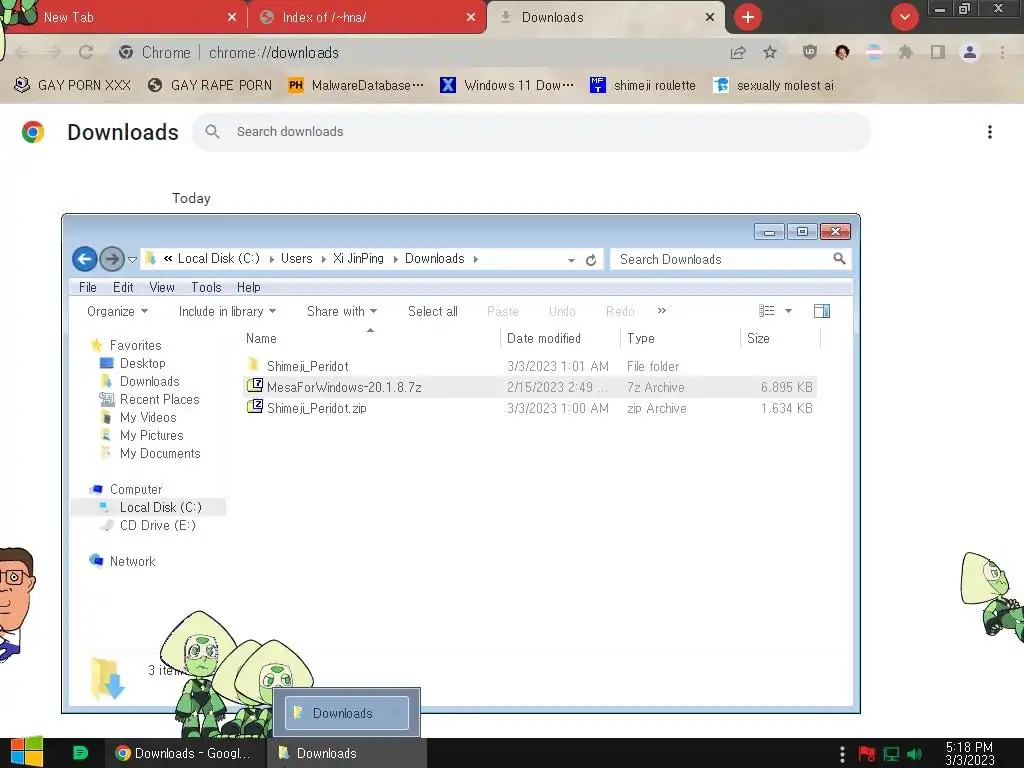Screen dimensions: 1024x768
Task: Open the View menu in Explorer
Action: point(162,287)
